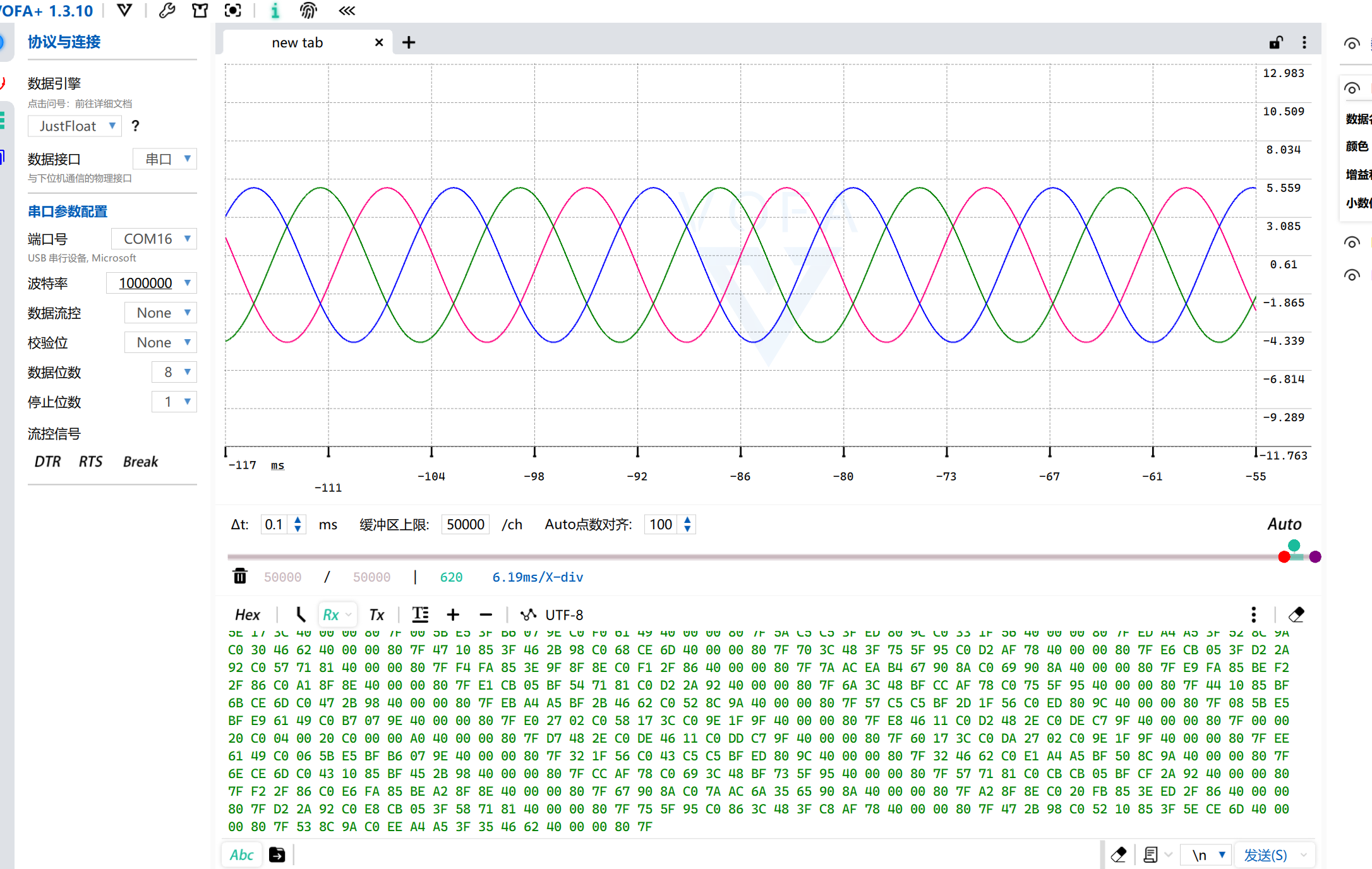1372x869 pixels.
Task: Click the lock icon above the plot
Action: point(1276,42)
